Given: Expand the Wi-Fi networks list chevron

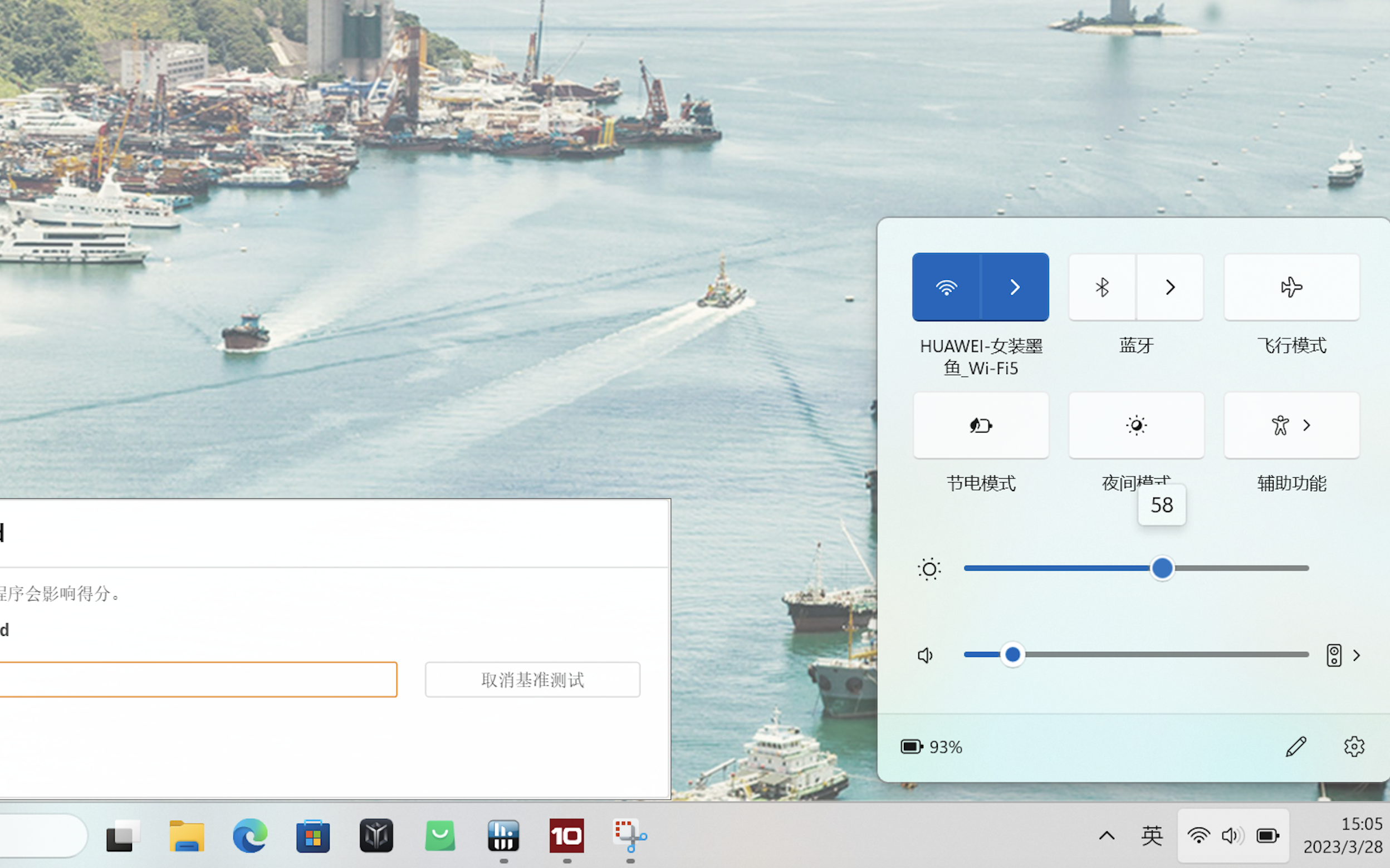Looking at the screenshot, I should [1015, 287].
